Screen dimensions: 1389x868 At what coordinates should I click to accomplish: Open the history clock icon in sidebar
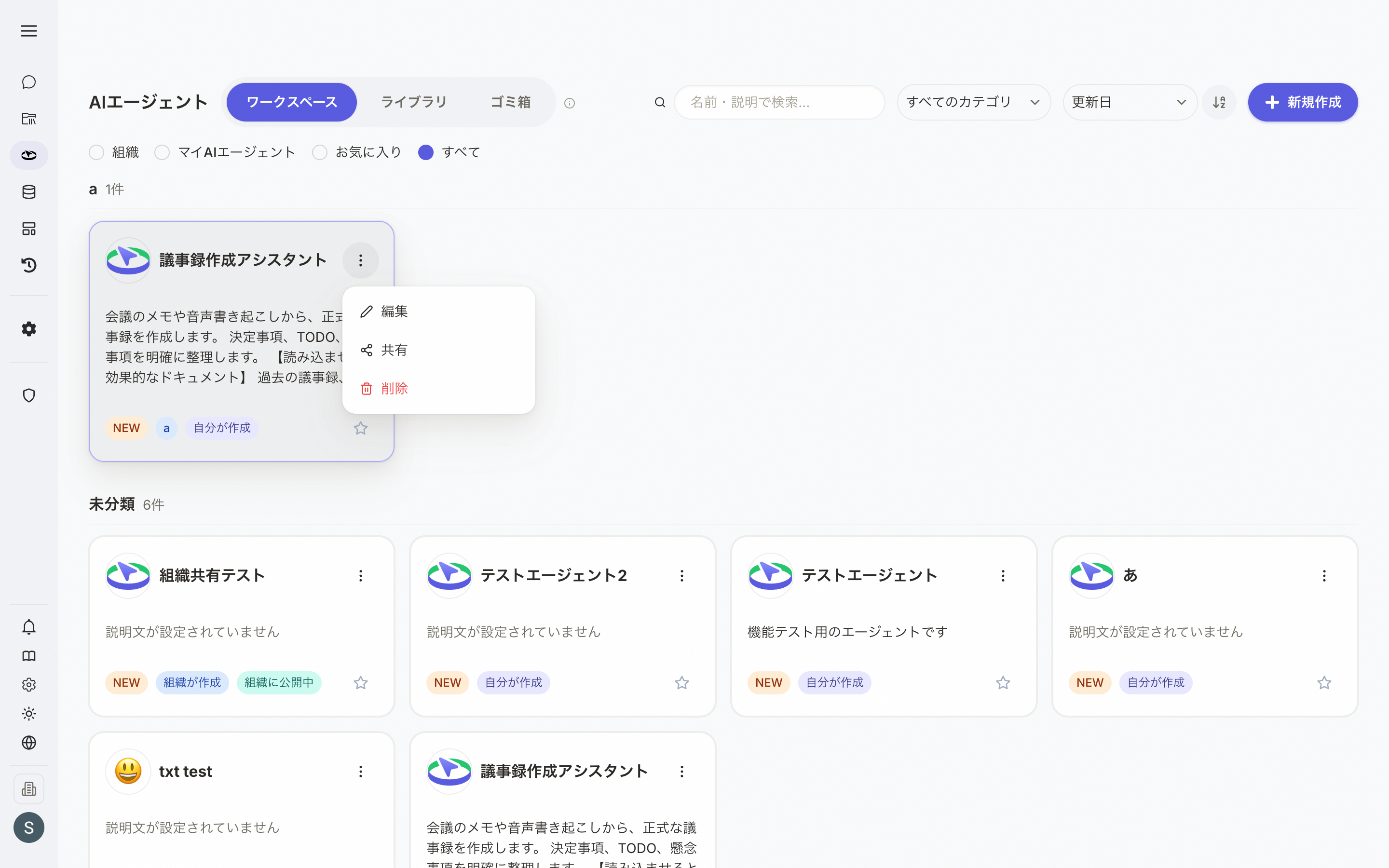29,265
